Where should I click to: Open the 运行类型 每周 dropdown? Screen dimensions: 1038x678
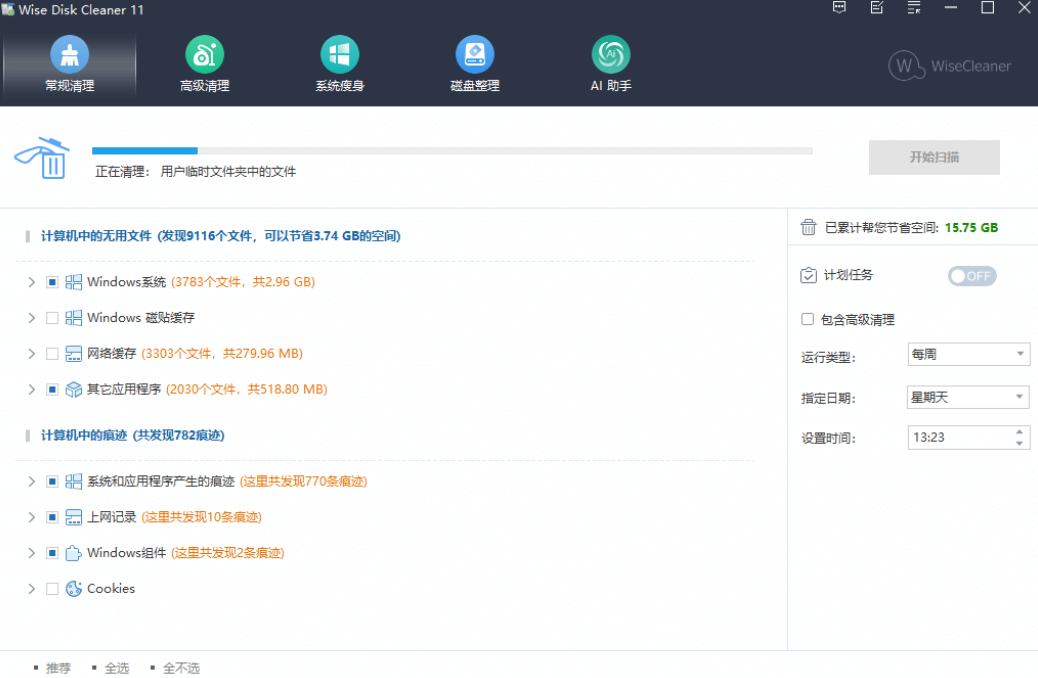pos(968,354)
